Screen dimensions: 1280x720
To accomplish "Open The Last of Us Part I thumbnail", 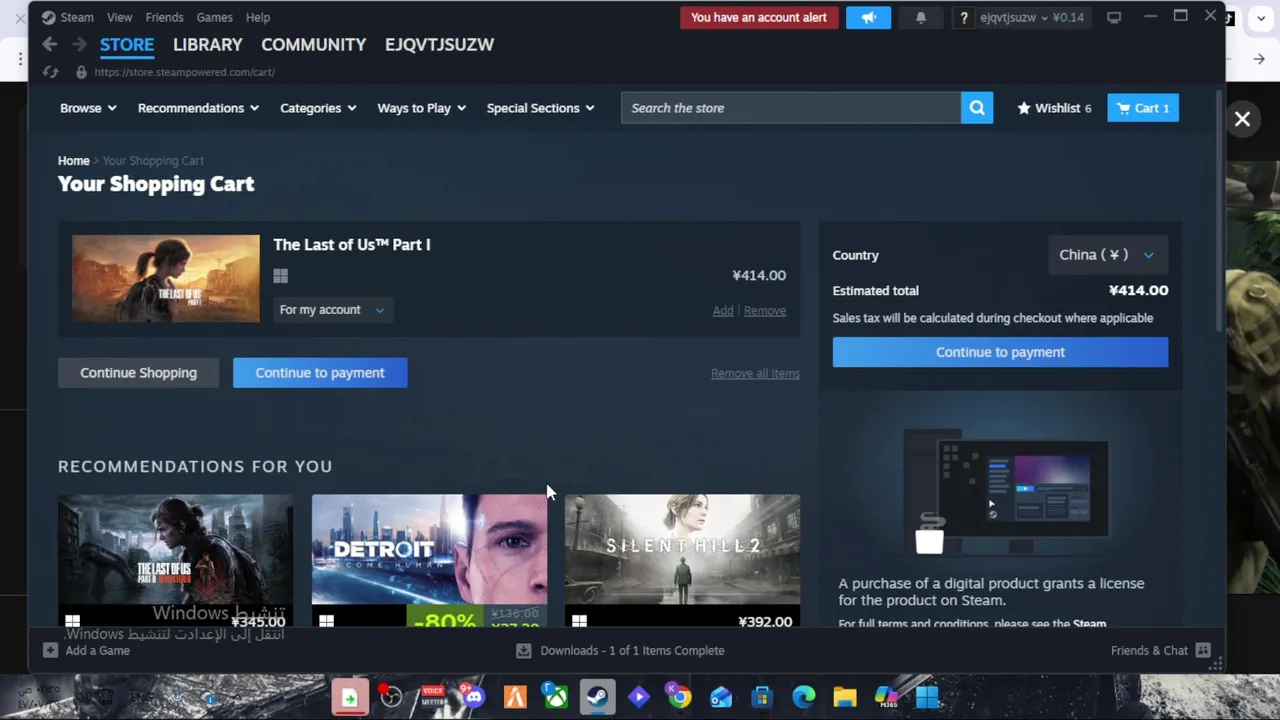I will (x=166, y=279).
